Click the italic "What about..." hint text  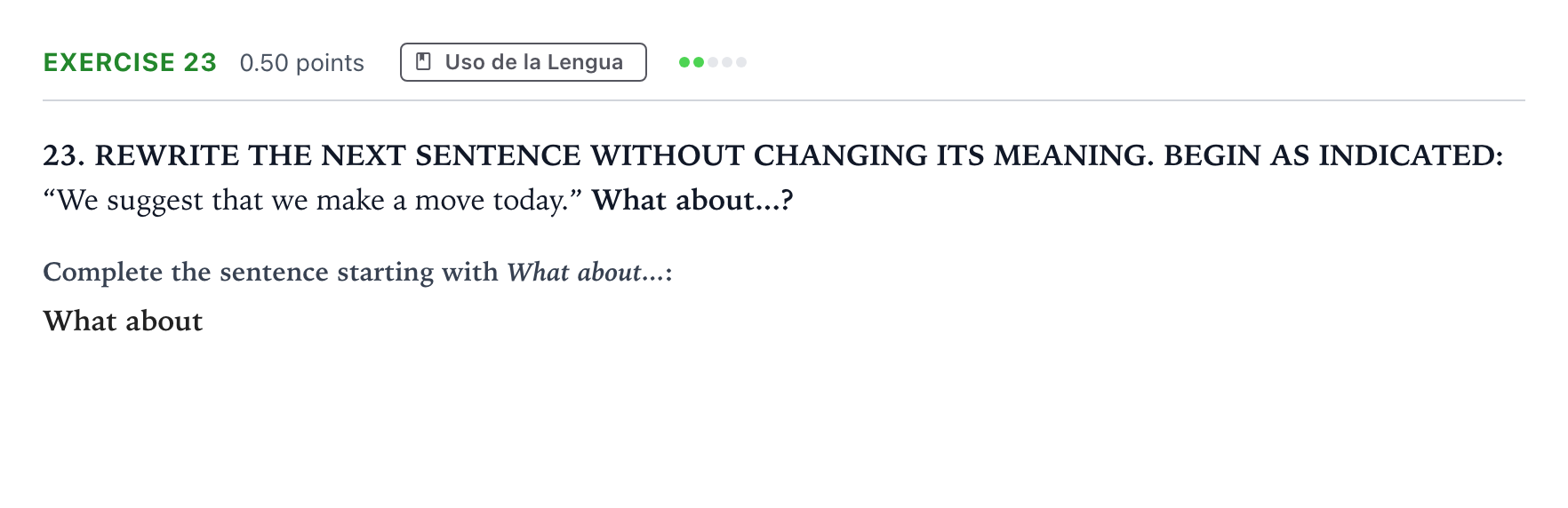coord(586,272)
